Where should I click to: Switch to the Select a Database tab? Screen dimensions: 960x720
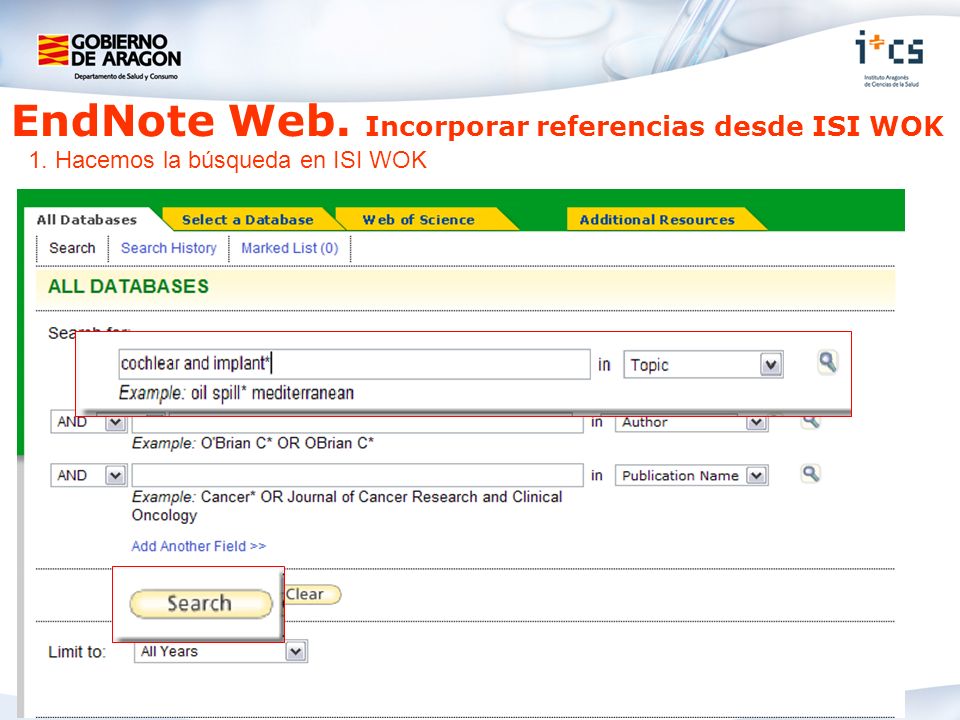pos(247,220)
